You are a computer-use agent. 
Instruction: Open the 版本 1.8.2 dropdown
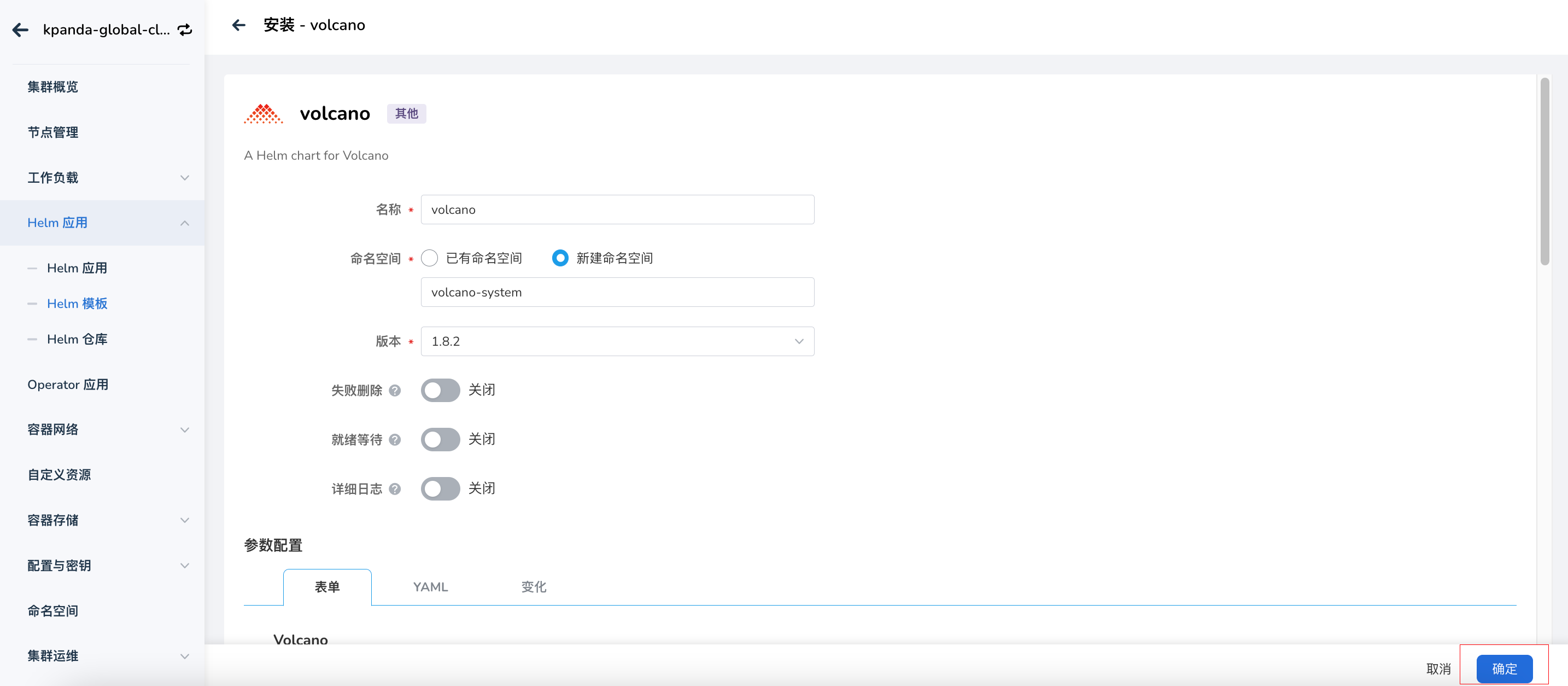coord(617,342)
